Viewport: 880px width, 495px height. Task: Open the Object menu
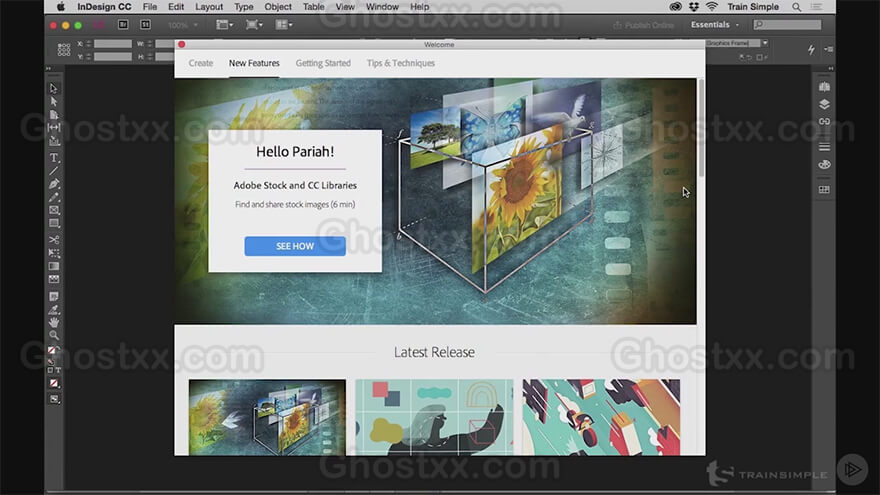[278, 7]
